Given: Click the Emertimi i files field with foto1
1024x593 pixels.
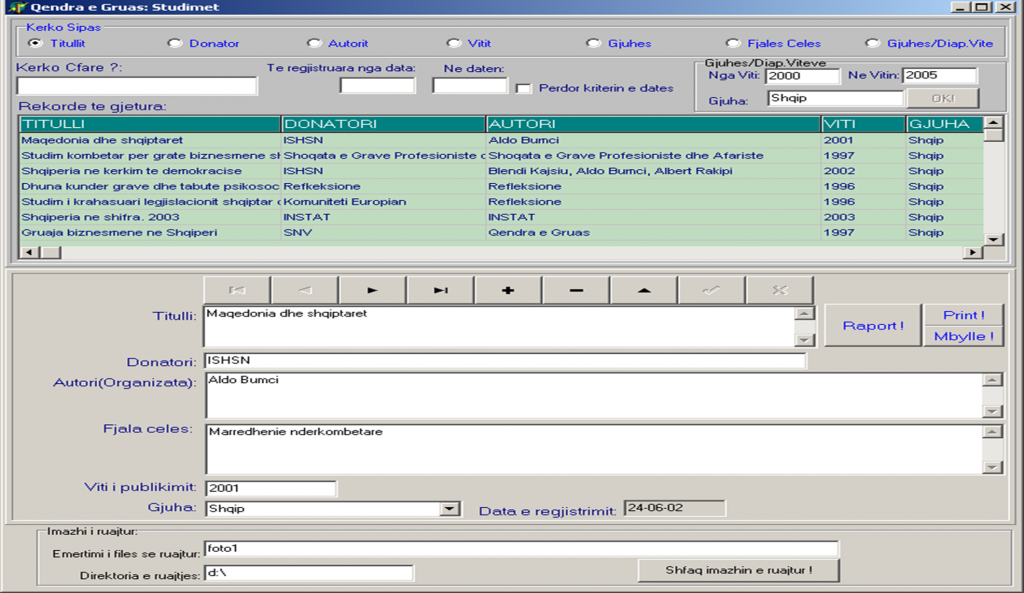Looking at the screenshot, I should [x=521, y=549].
